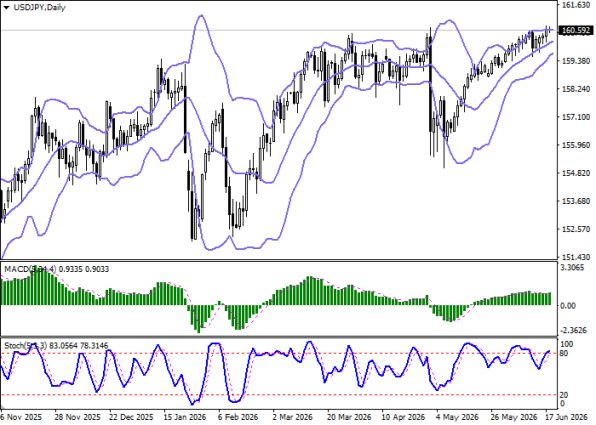The width and height of the screenshot is (596, 425).
Task: Select the 158.240 price axis label
Action: [576, 89]
